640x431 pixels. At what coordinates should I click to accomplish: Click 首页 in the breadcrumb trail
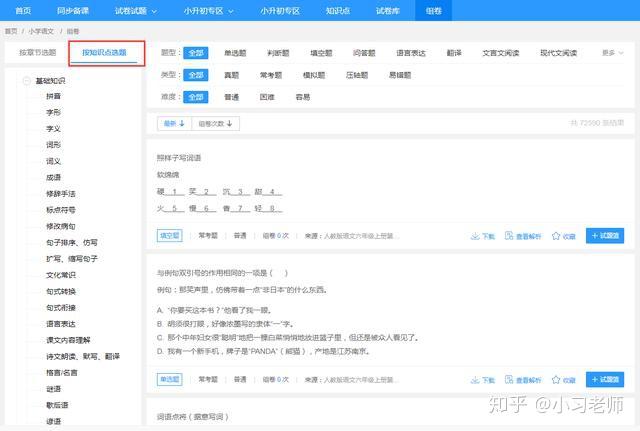pos(11,31)
